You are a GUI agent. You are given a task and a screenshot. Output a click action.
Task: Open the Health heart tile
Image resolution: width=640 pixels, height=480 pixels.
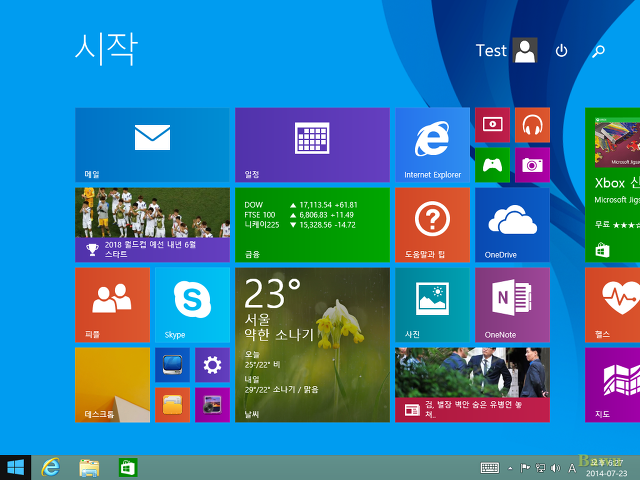tap(612, 304)
